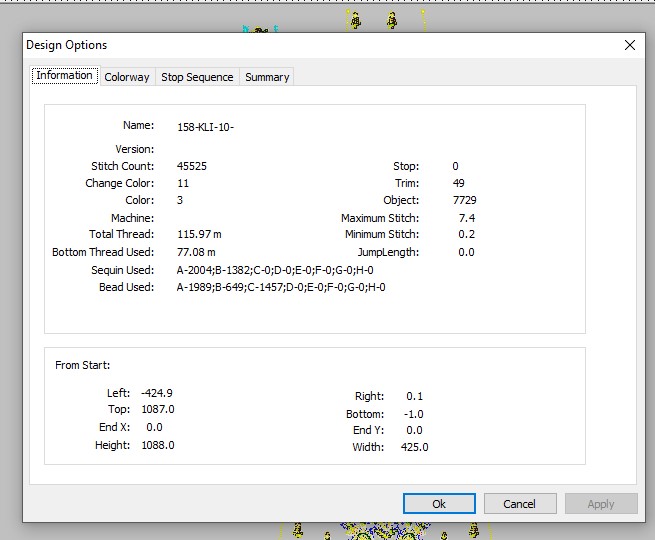Click the JumpLength value 0.0
This screenshot has width=655, height=540.
point(466,252)
